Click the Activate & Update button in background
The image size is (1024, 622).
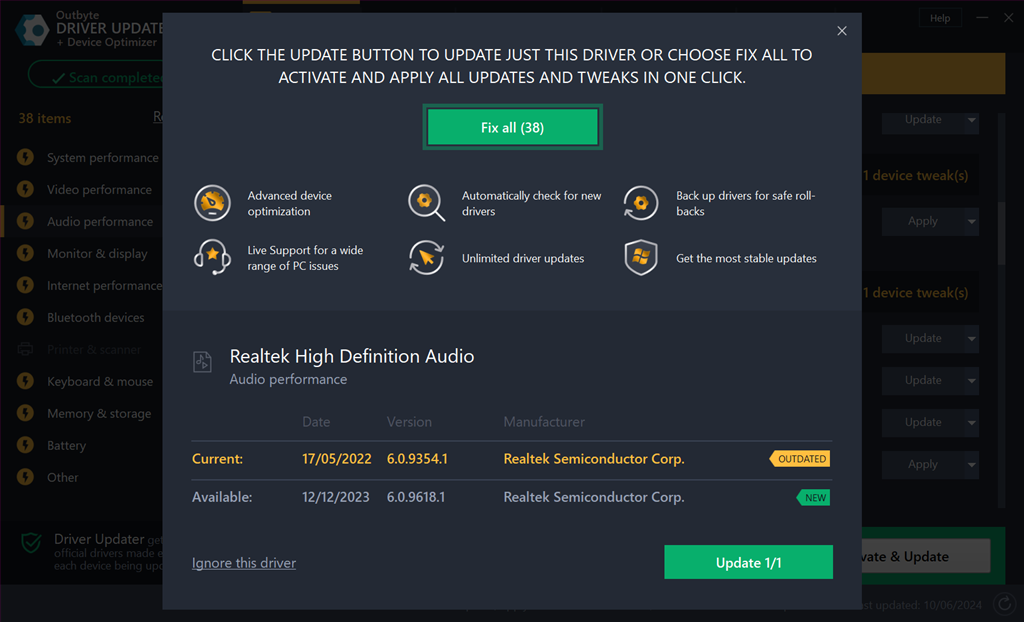click(925, 556)
